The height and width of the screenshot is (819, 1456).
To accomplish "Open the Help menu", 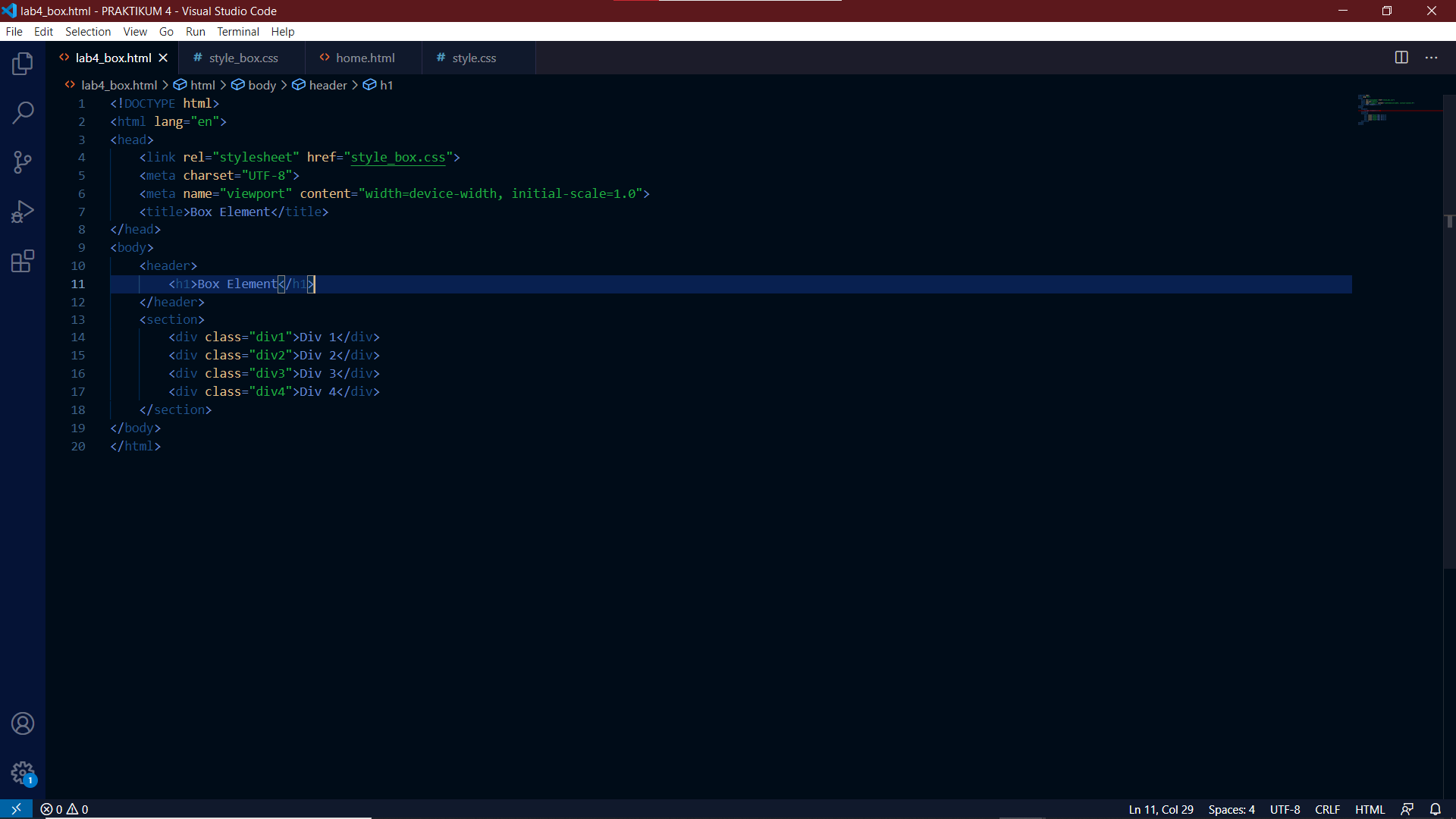I will click(x=283, y=31).
